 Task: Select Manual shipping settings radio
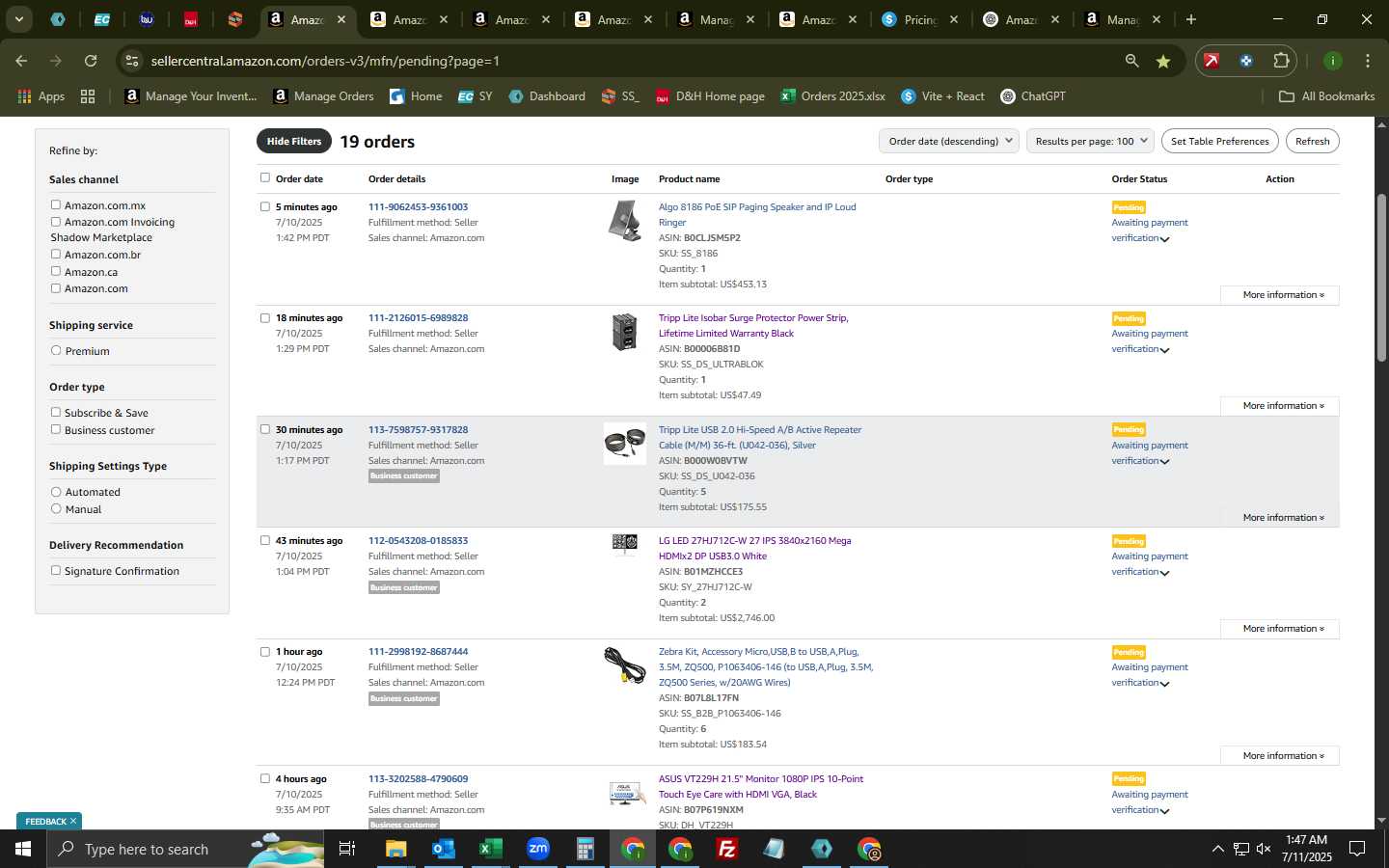[x=56, y=508]
